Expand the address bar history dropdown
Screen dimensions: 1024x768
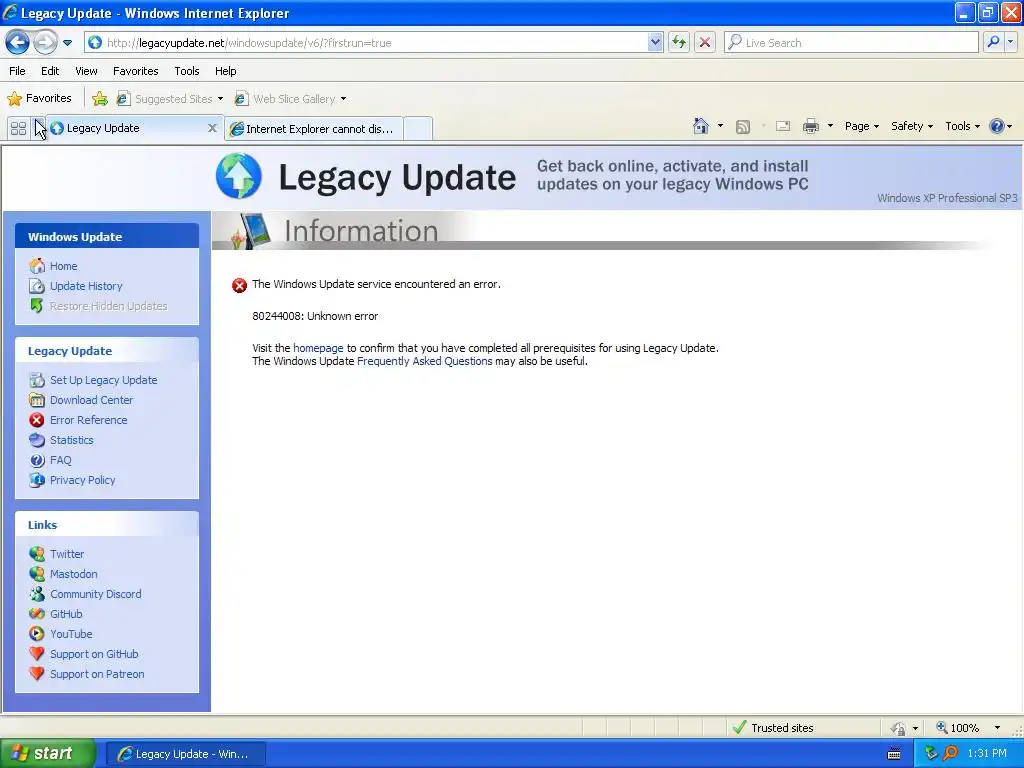click(656, 42)
